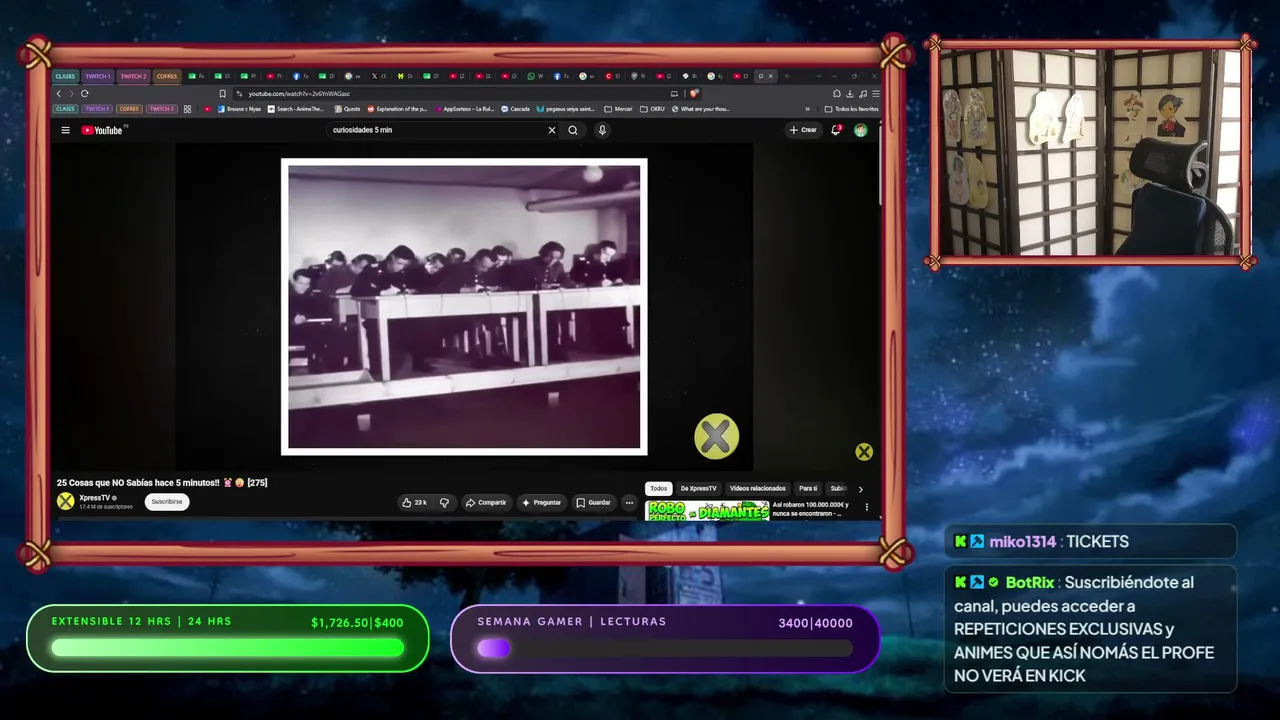This screenshot has width=1280, height=720.
Task: Open the browser main menu
Action: [x=875, y=93]
